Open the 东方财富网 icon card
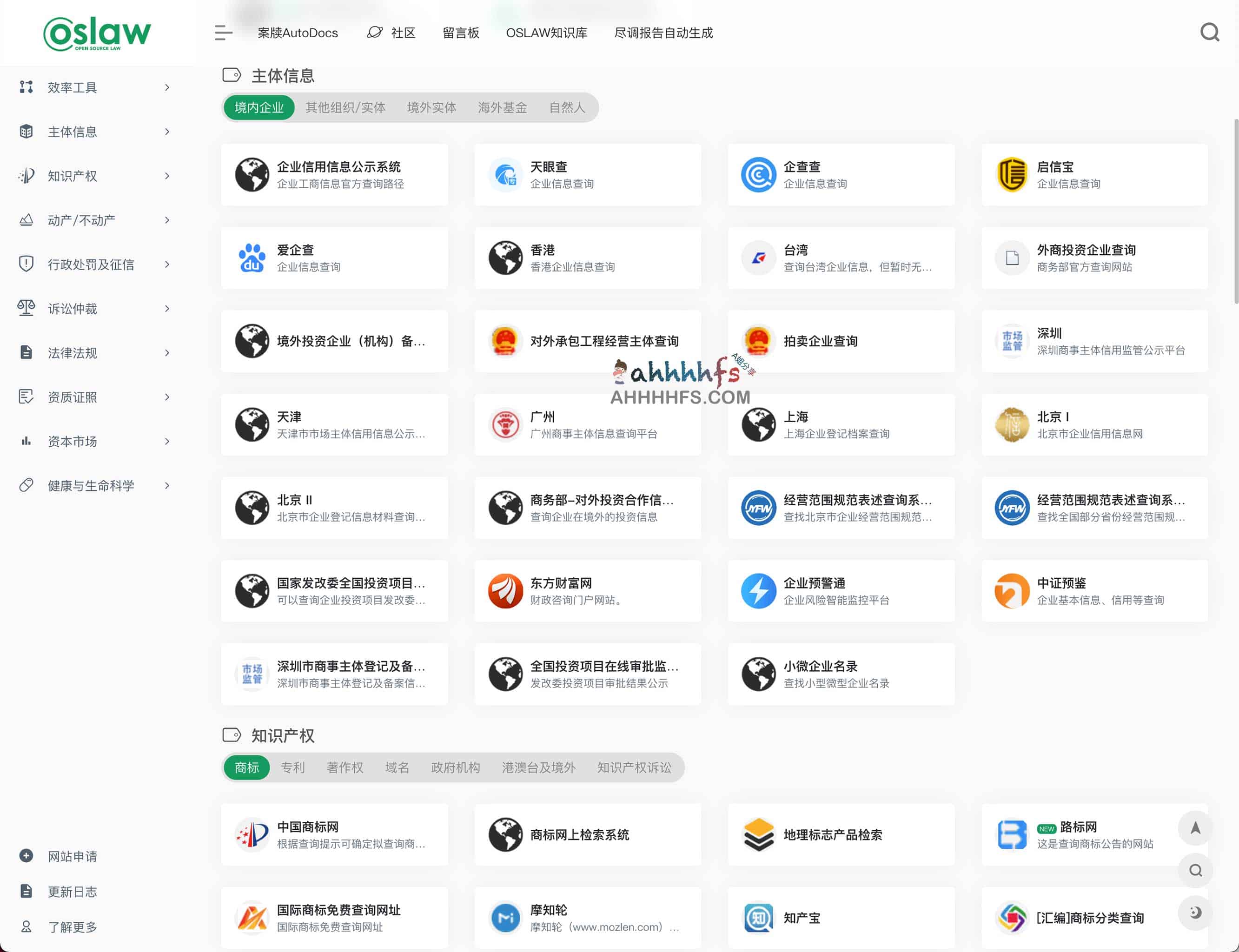This screenshot has height=952, width=1239. pos(587,591)
